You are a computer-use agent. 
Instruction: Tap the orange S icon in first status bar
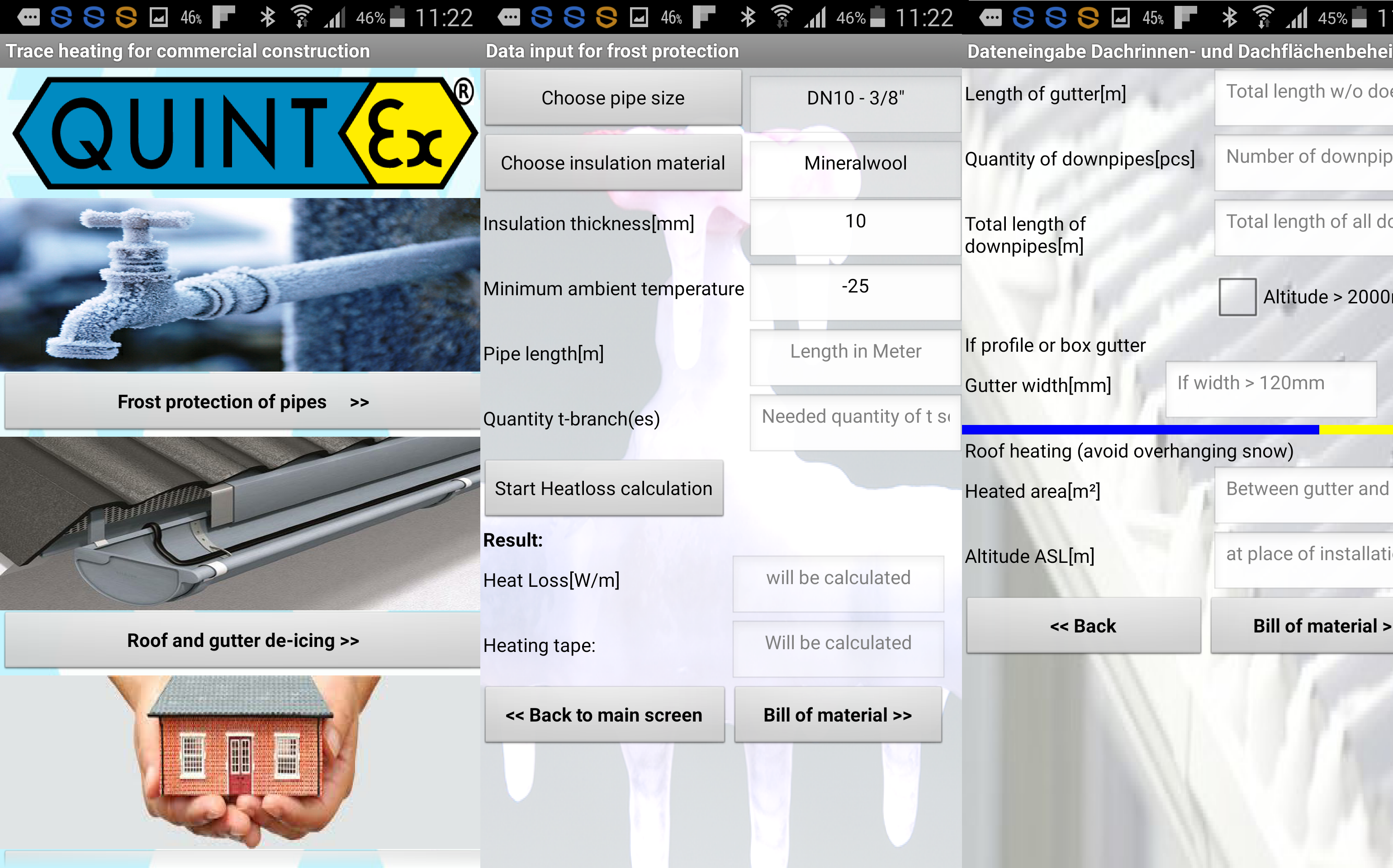[x=126, y=17]
